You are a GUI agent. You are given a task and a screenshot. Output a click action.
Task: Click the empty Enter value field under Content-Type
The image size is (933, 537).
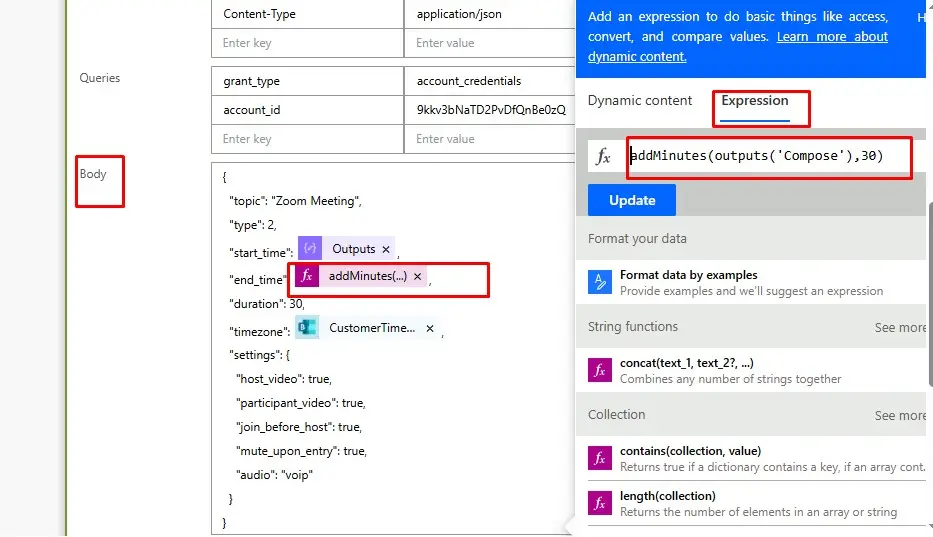[x=490, y=43]
